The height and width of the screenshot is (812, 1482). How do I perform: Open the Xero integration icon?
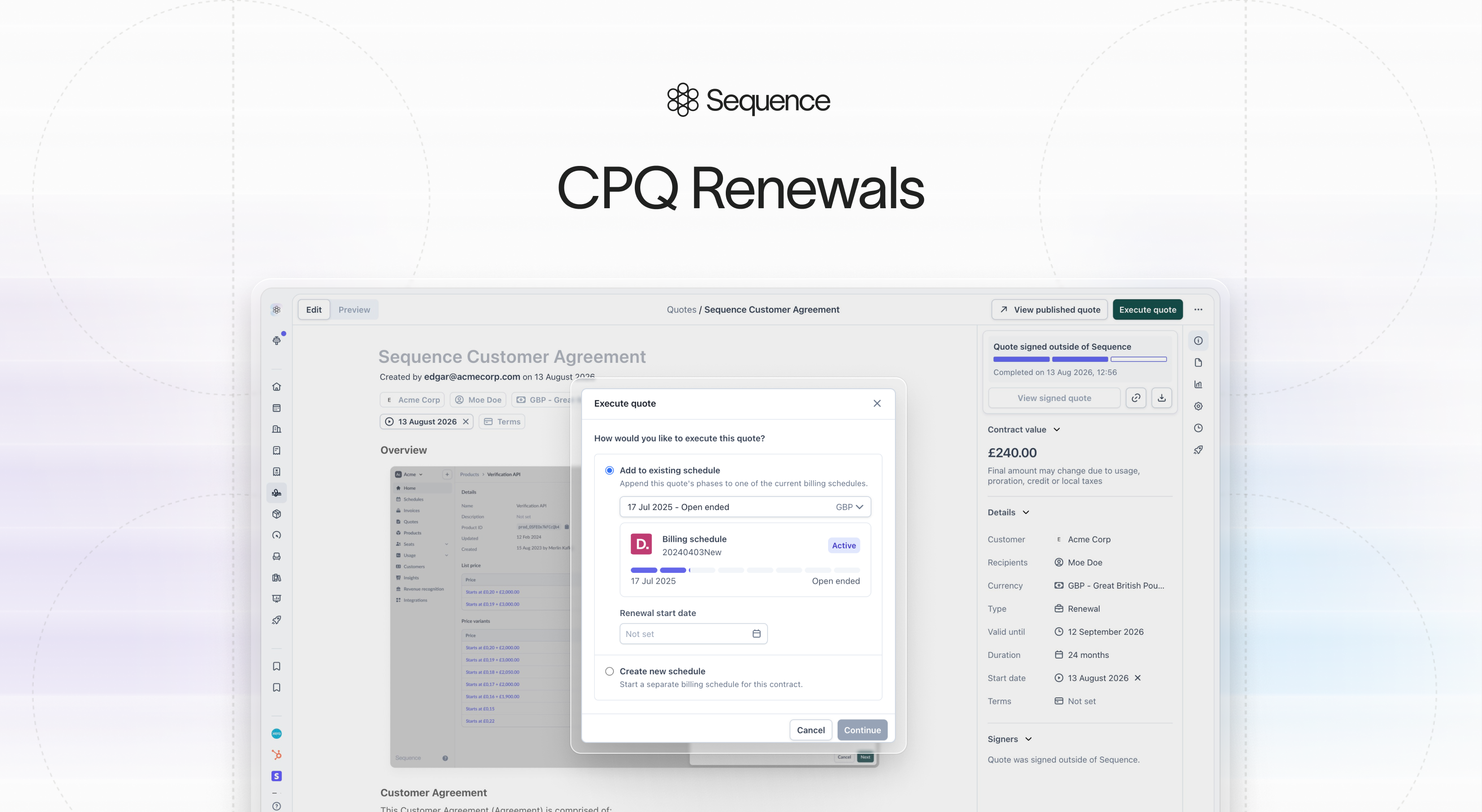click(x=277, y=733)
